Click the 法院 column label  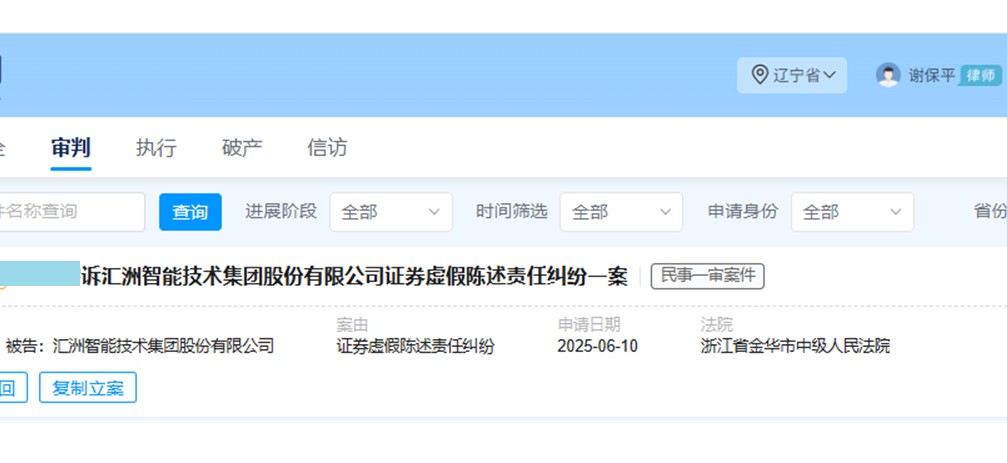(716, 325)
